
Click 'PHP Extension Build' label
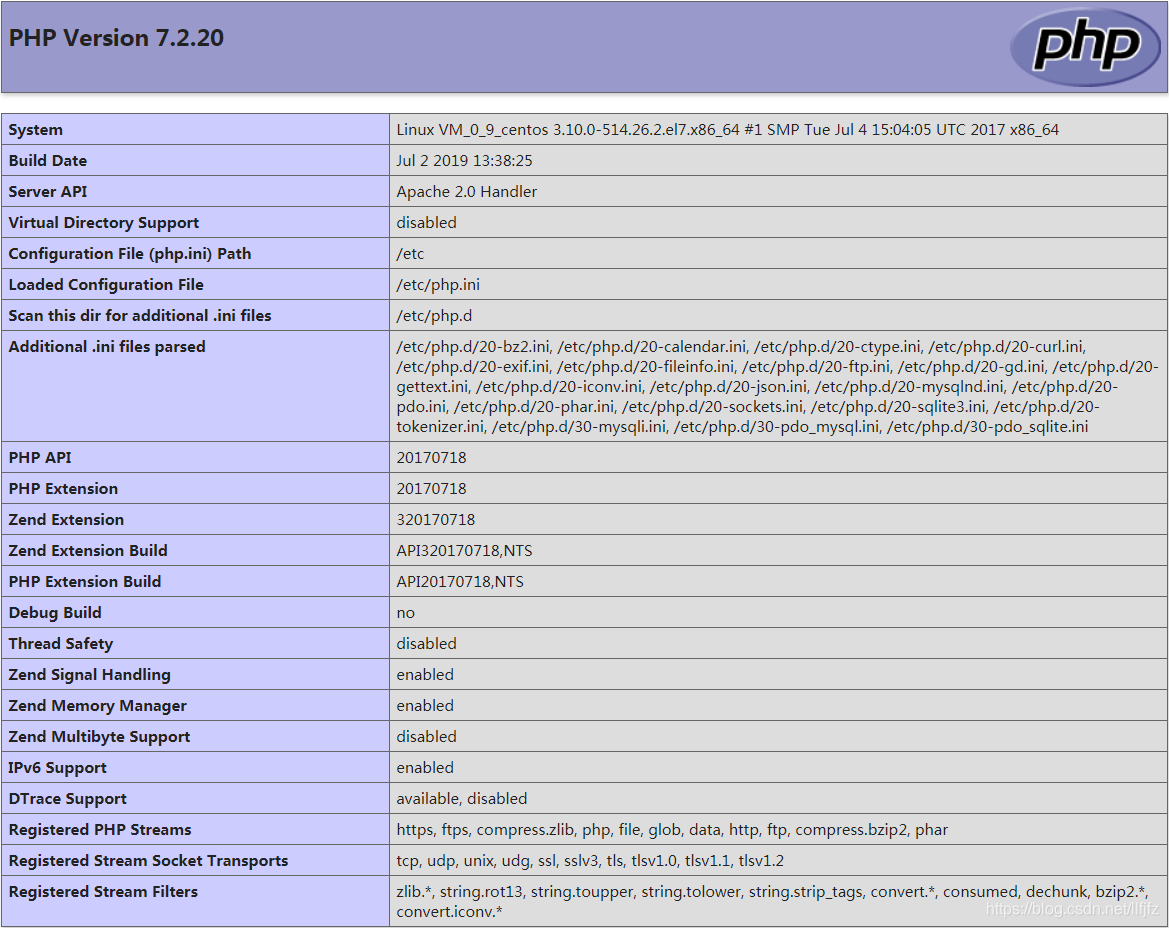(85, 581)
